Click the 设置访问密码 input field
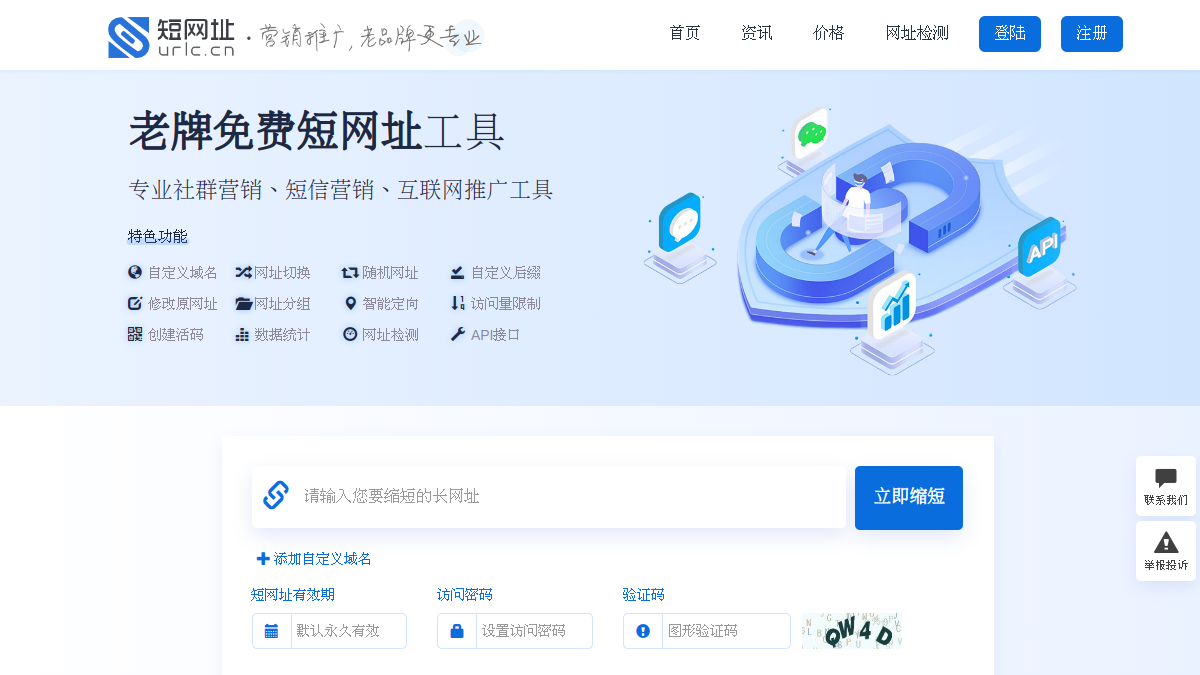 click(534, 631)
